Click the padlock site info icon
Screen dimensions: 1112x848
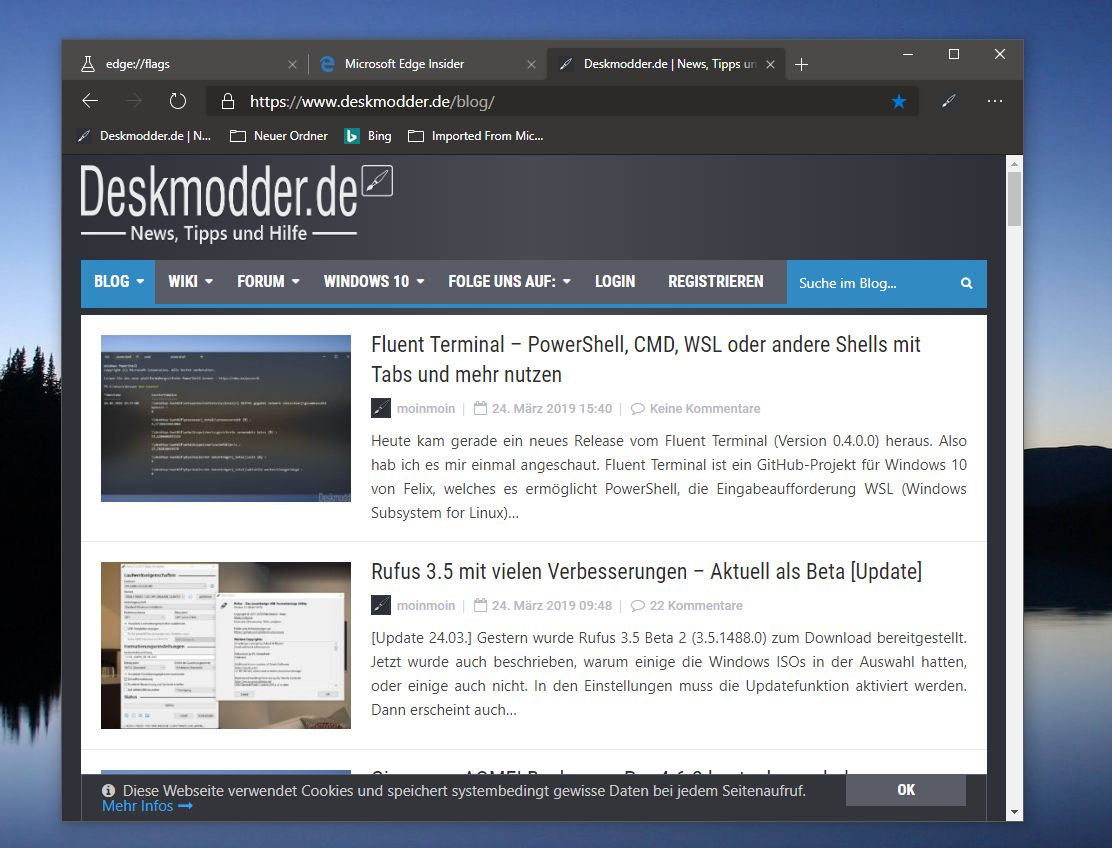(228, 101)
